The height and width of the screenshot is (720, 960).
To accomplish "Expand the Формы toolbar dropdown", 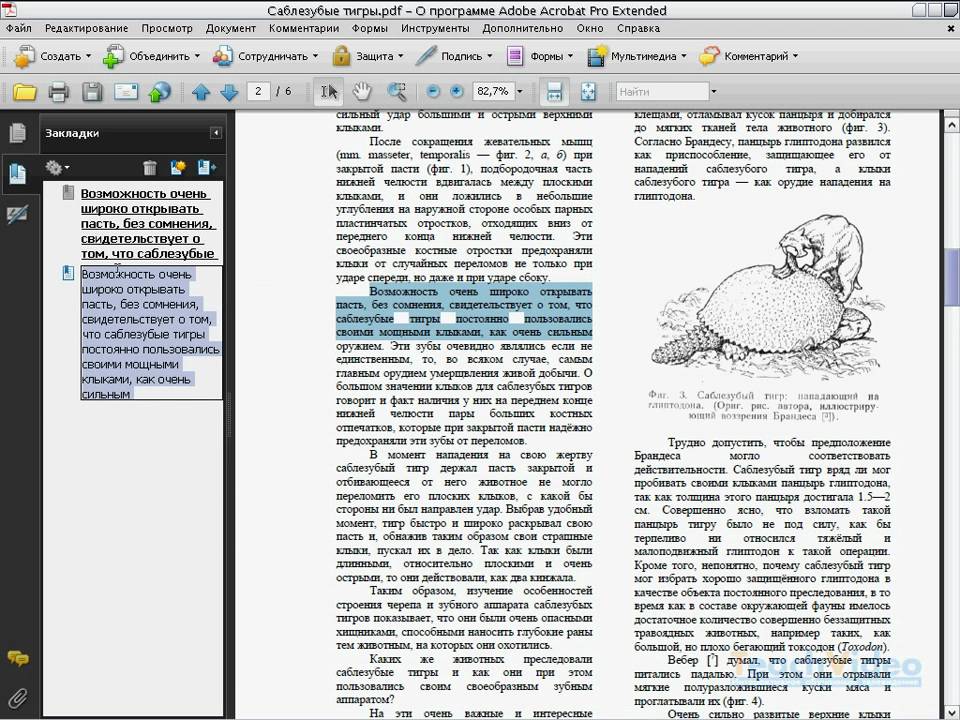I will point(571,56).
